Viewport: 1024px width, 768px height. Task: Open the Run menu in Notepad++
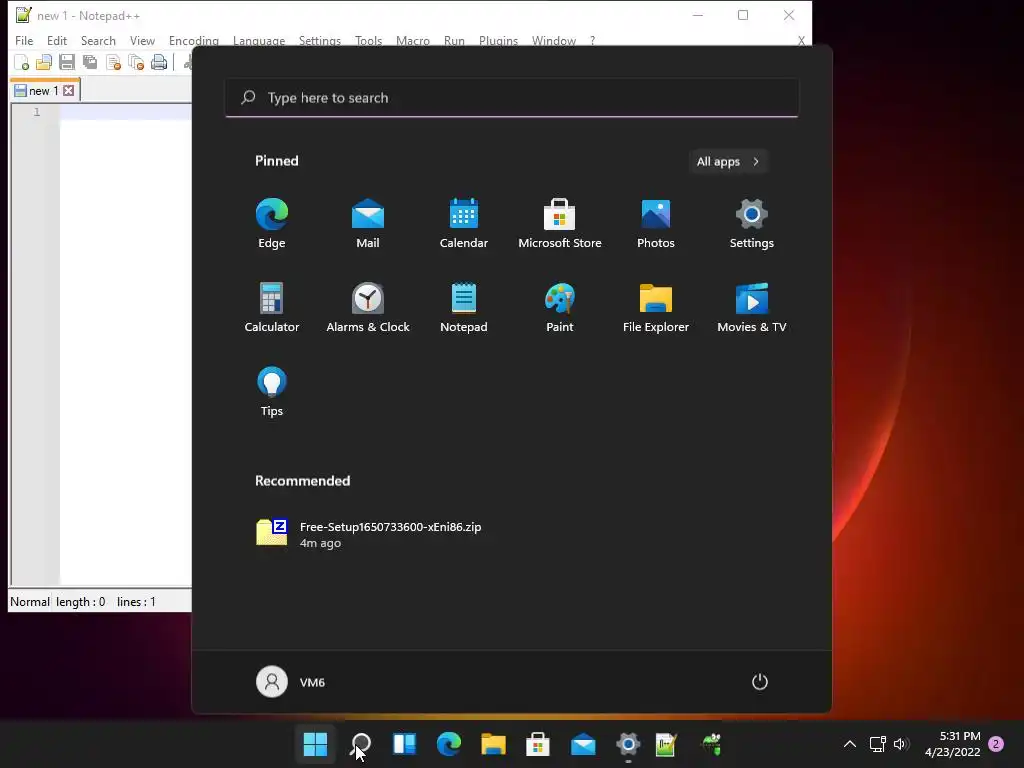[454, 40]
